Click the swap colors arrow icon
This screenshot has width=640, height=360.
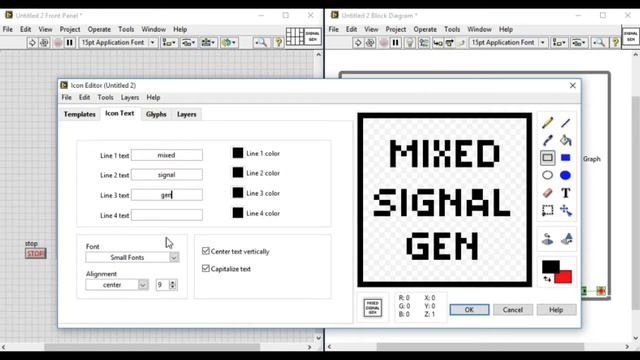coord(547,279)
